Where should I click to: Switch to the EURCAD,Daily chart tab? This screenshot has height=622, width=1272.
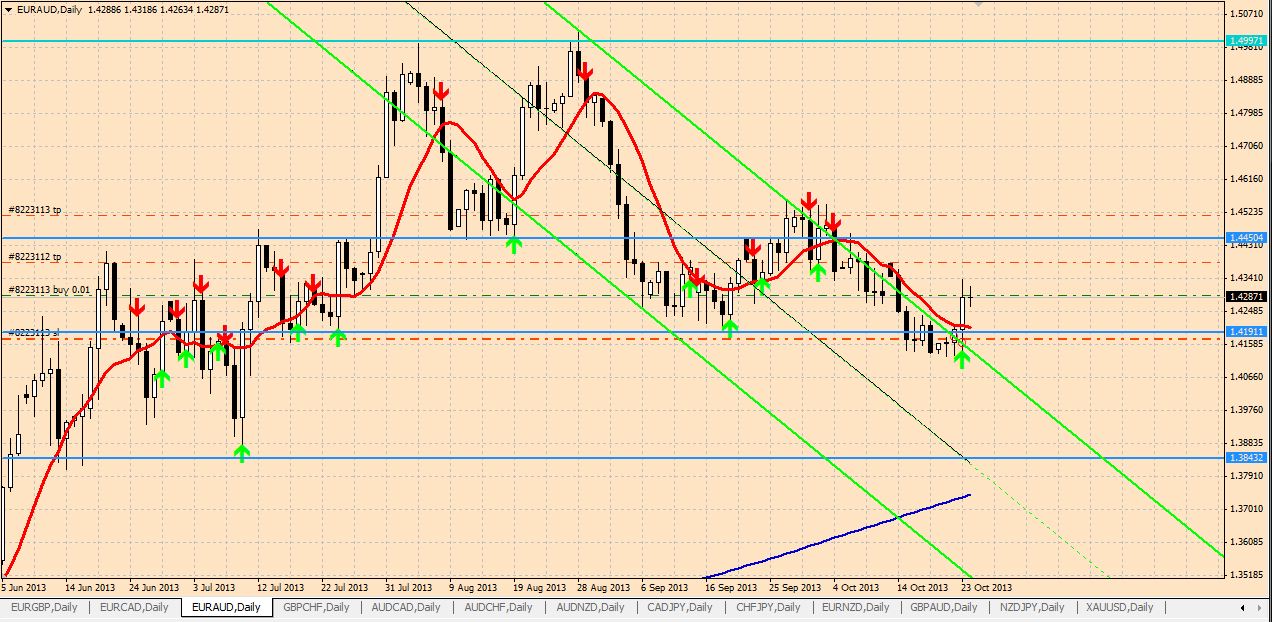(135, 607)
